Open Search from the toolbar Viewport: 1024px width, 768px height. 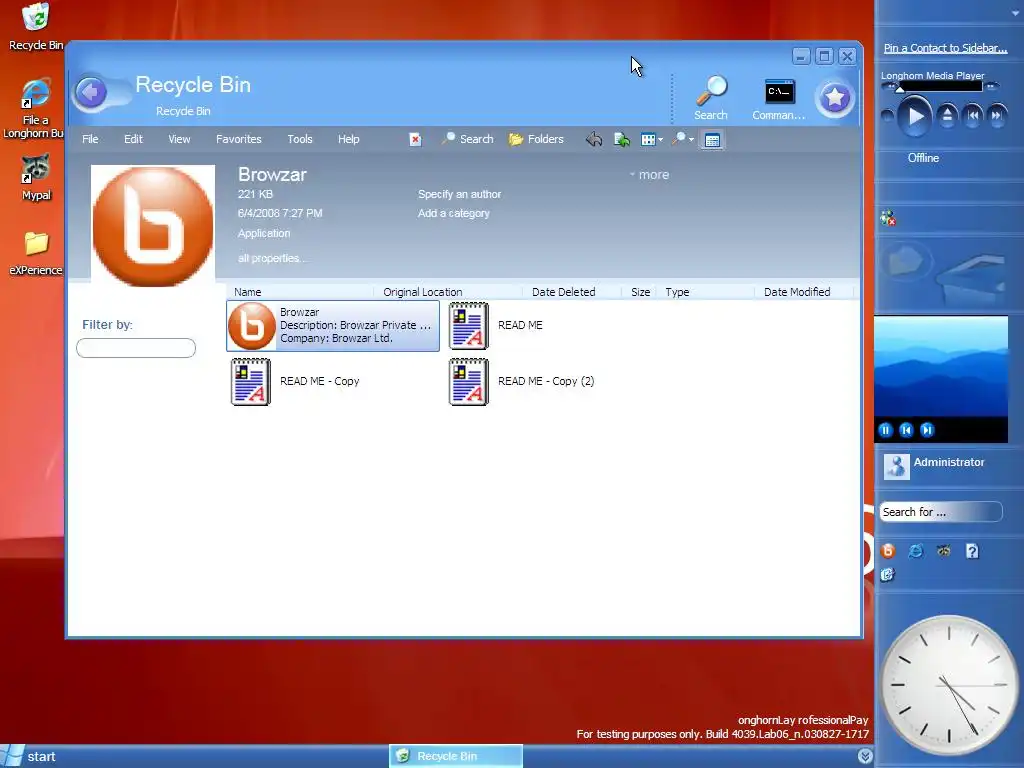point(468,139)
